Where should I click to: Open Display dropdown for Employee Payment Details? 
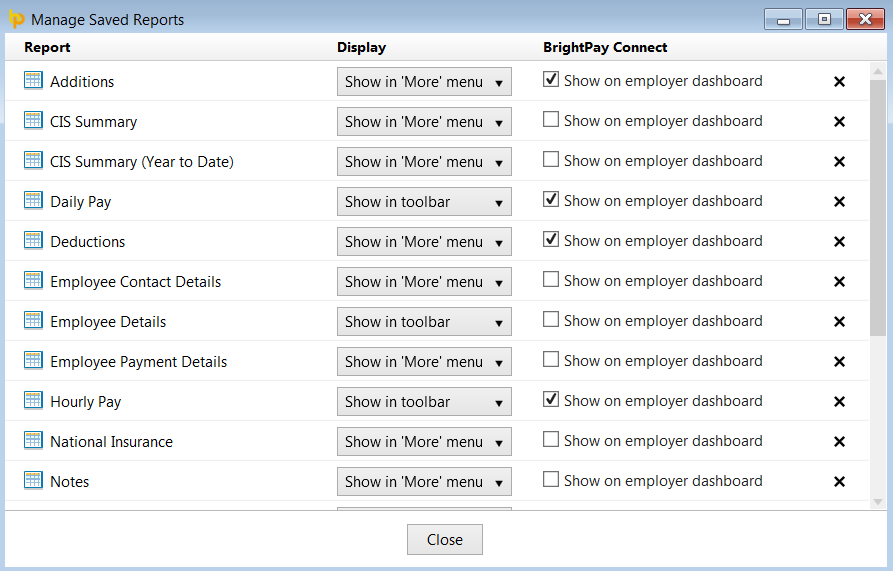point(424,362)
